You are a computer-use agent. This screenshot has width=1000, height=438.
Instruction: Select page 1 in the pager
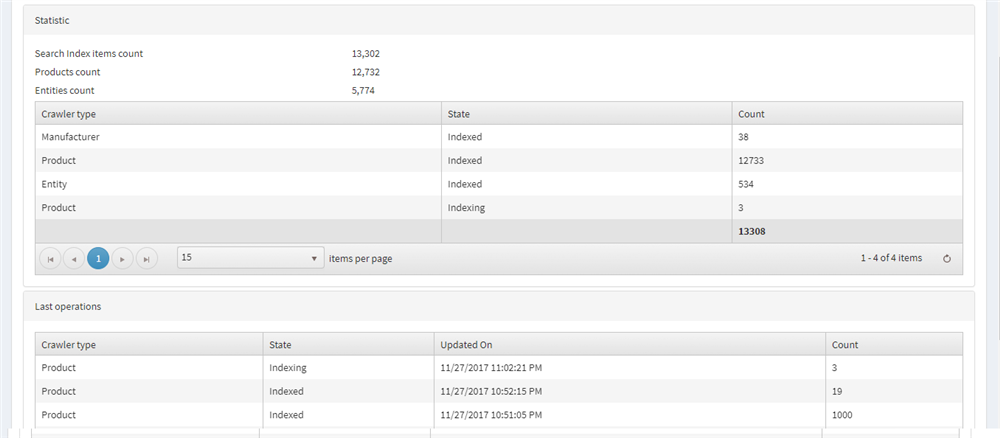98,259
